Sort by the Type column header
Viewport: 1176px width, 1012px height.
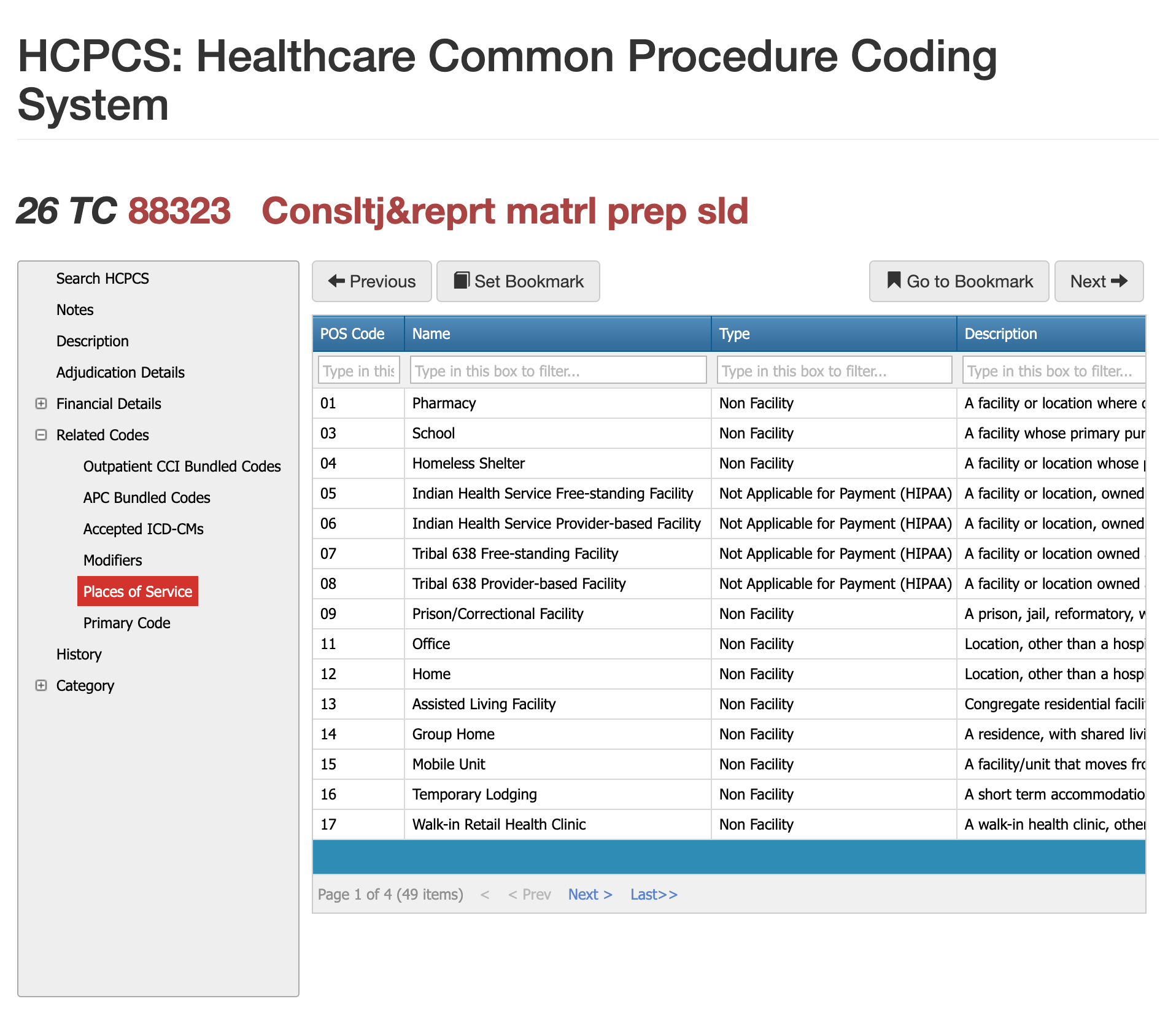(x=734, y=333)
